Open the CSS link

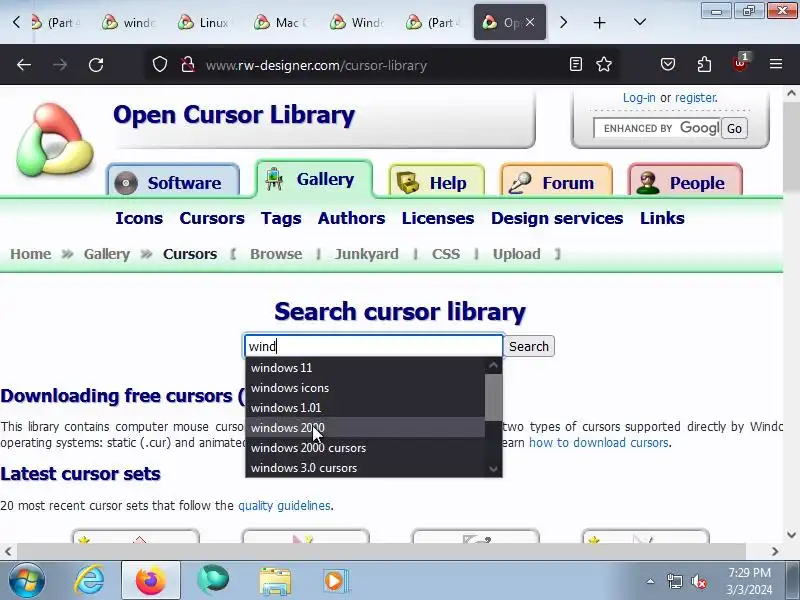pyautogui.click(x=446, y=254)
